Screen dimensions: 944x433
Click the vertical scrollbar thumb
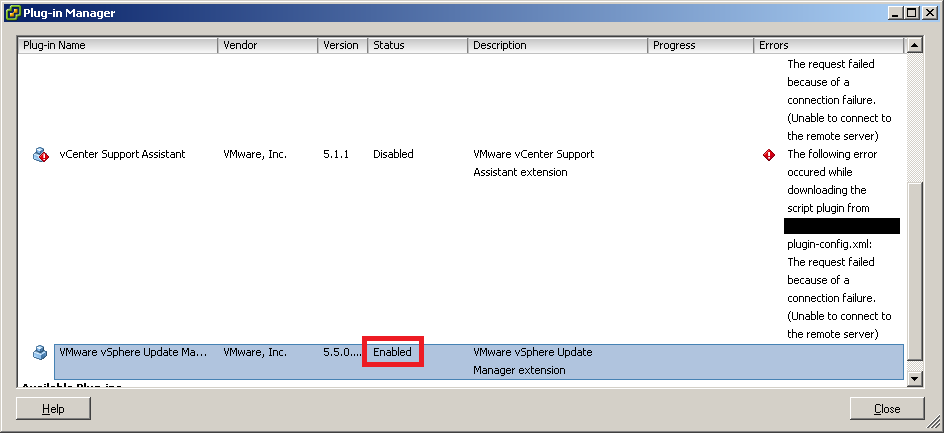point(914,275)
